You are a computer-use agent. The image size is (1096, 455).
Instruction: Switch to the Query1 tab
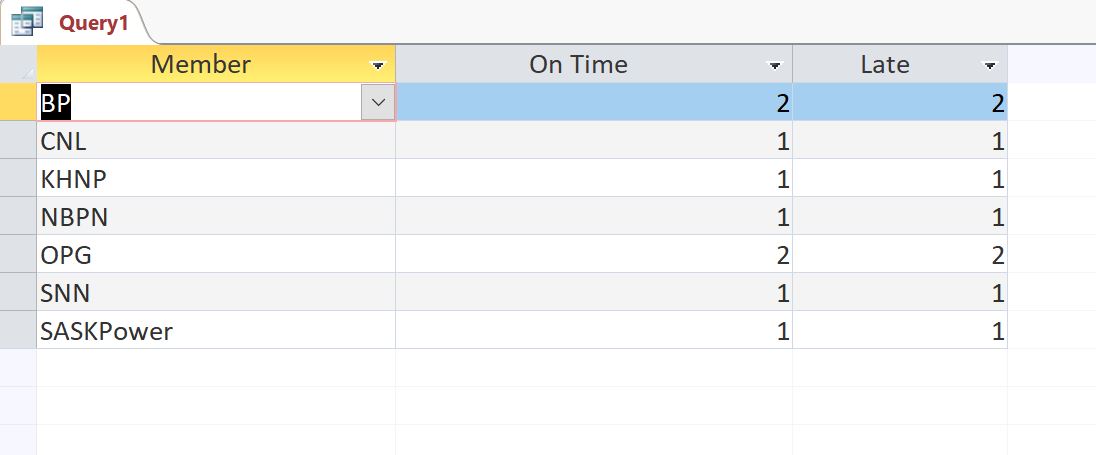pos(93,23)
